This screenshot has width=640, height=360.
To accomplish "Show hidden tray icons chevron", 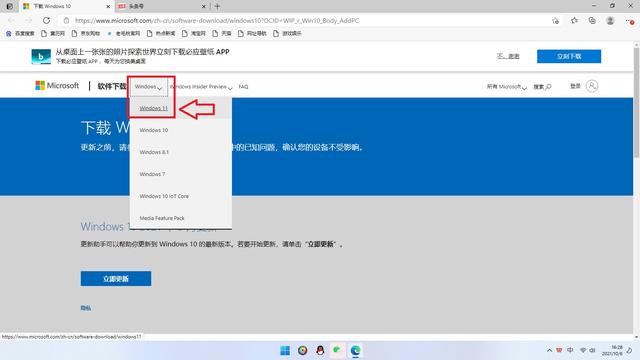I will (x=549, y=351).
